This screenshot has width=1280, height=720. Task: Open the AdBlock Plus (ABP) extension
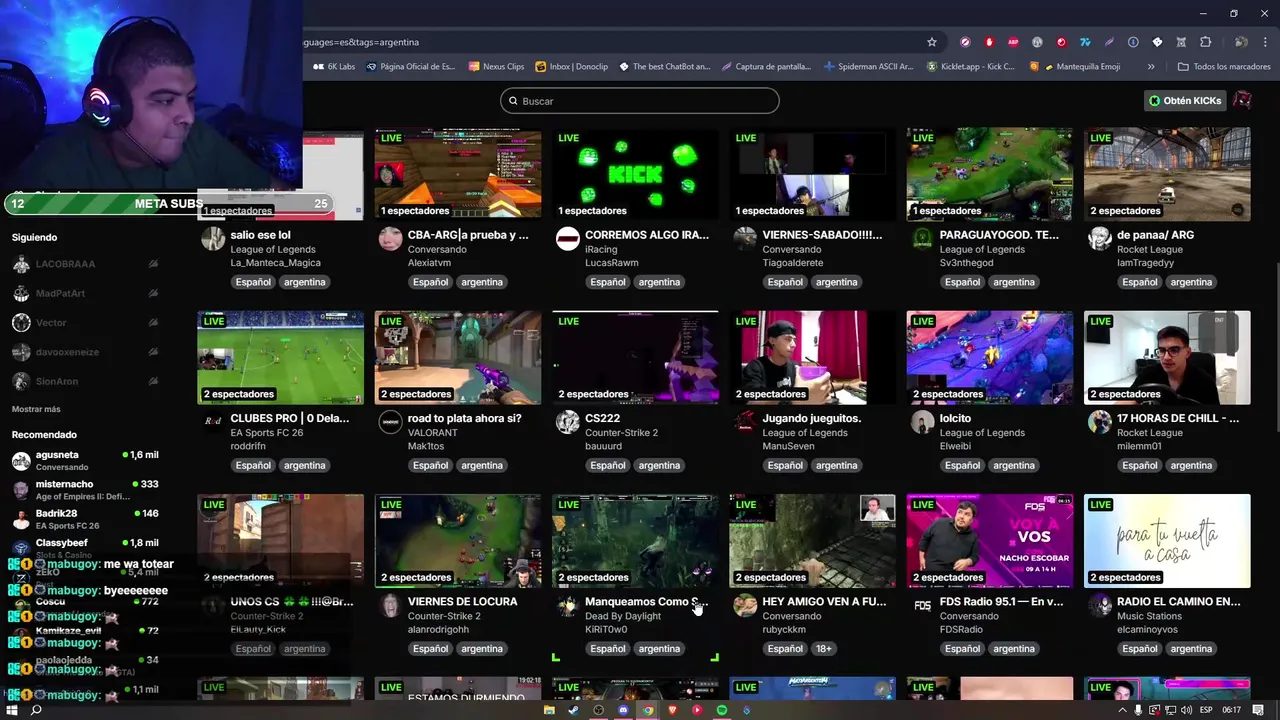tap(1013, 42)
